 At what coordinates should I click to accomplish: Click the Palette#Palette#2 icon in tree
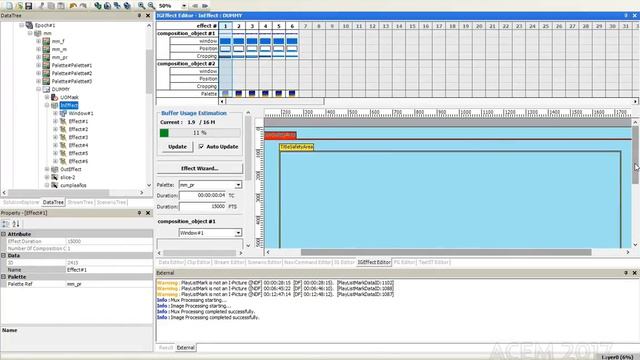(46, 73)
